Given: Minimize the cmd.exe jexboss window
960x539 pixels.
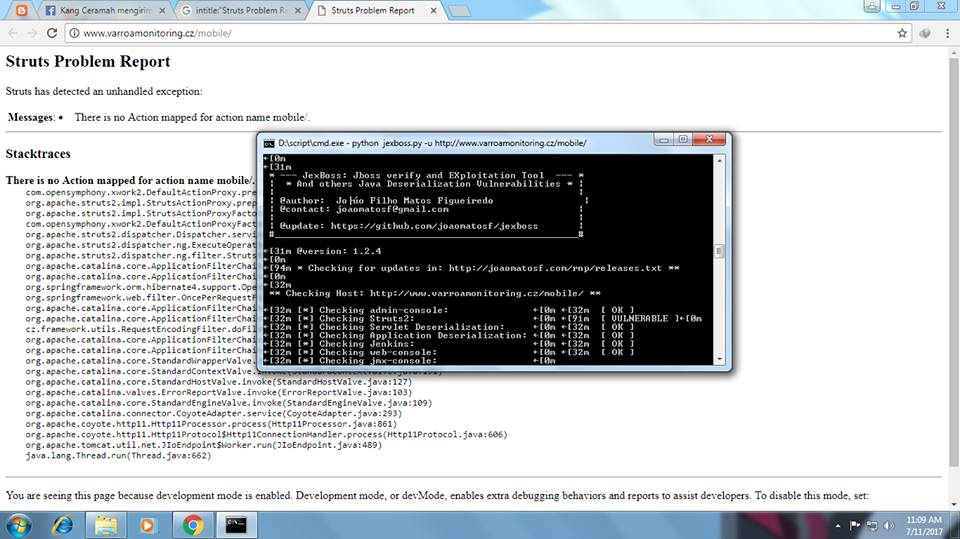Looking at the screenshot, I should tap(663, 140).
